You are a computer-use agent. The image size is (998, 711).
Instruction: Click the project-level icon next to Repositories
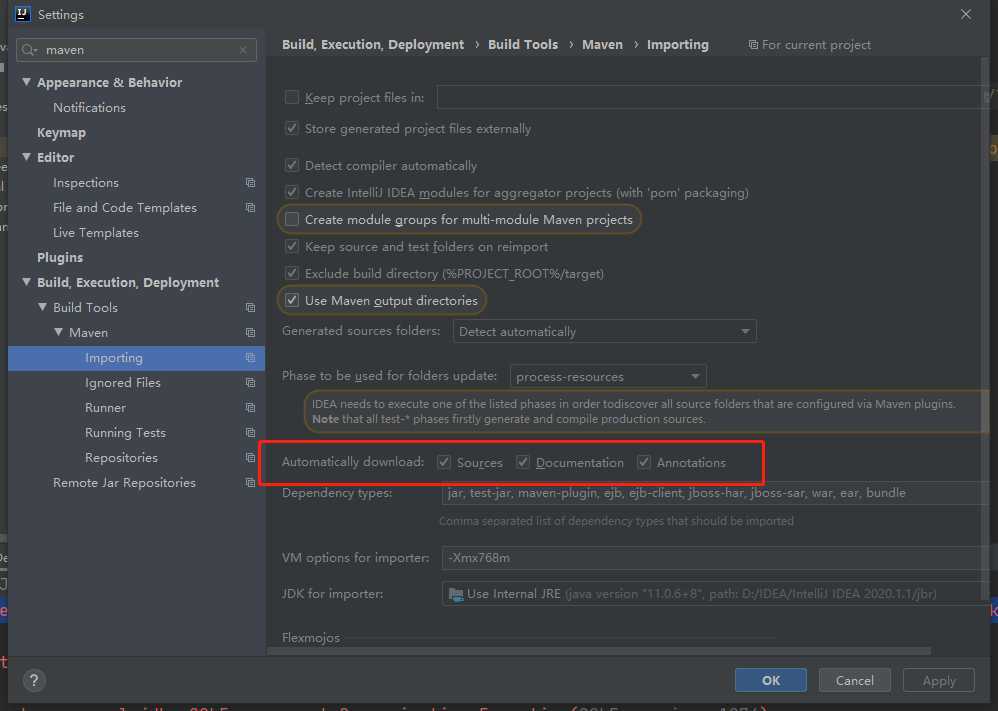click(x=250, y=458)
